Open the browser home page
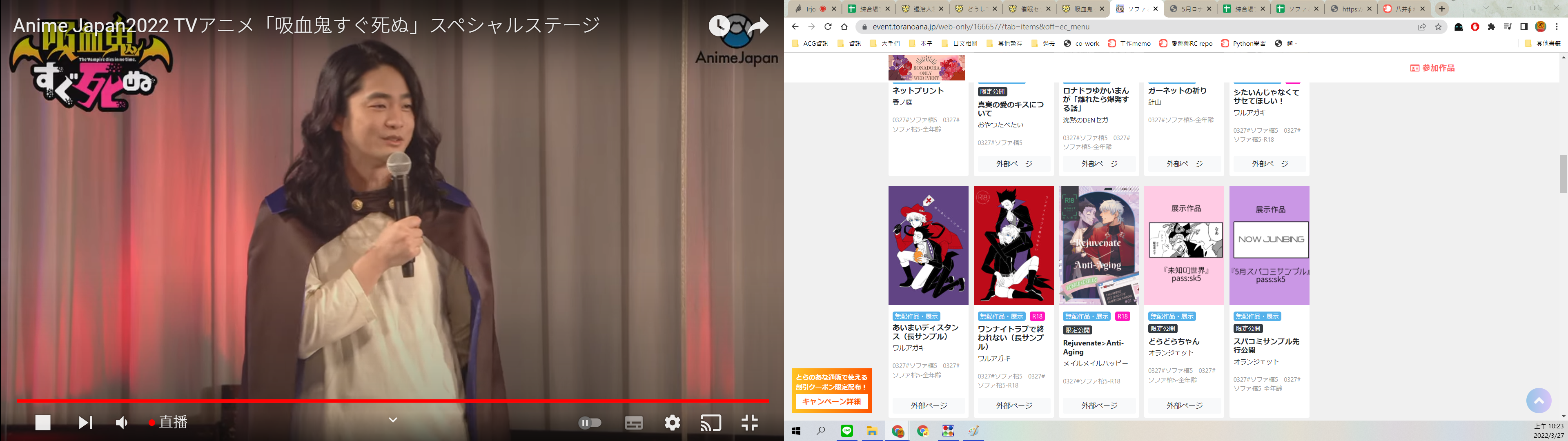 tap(844, 27)
